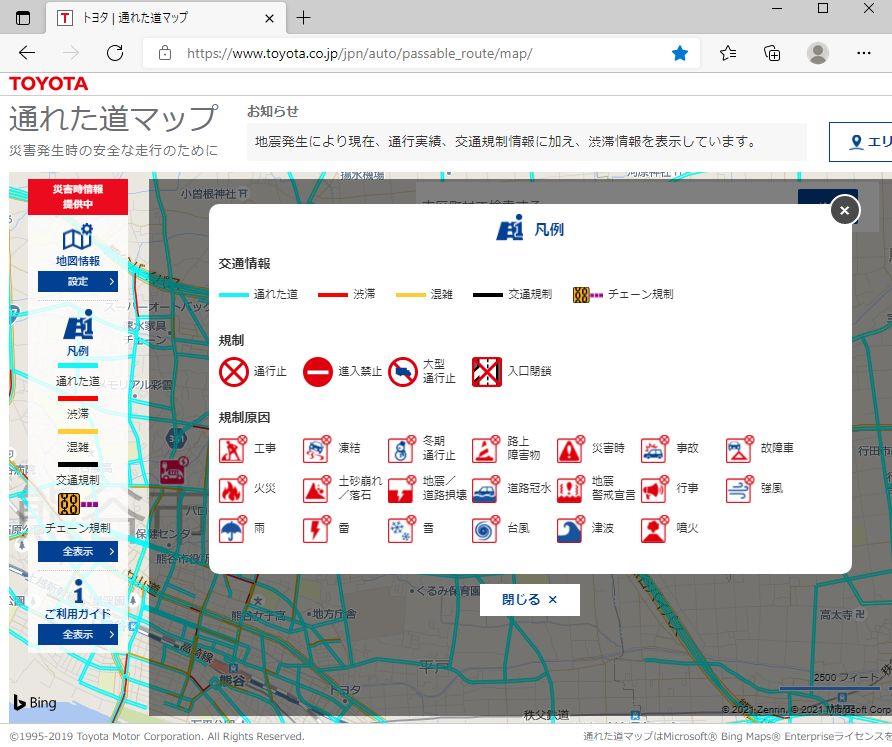Click the TOYOTA logo
The height and width of the screenshot is (747, 892).
pyautogui.click(x=48, y=84)
